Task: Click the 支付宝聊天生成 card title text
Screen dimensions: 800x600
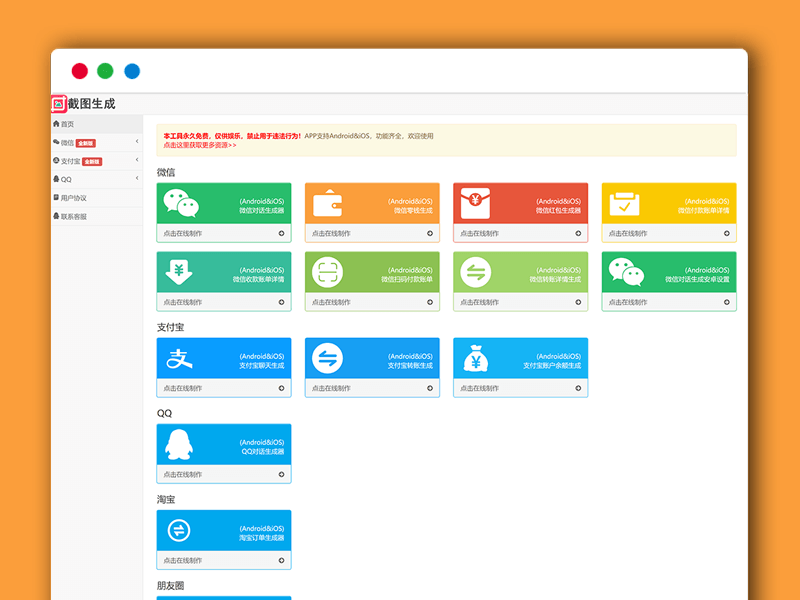Action: pyautogui.click(x=262, y=366)
